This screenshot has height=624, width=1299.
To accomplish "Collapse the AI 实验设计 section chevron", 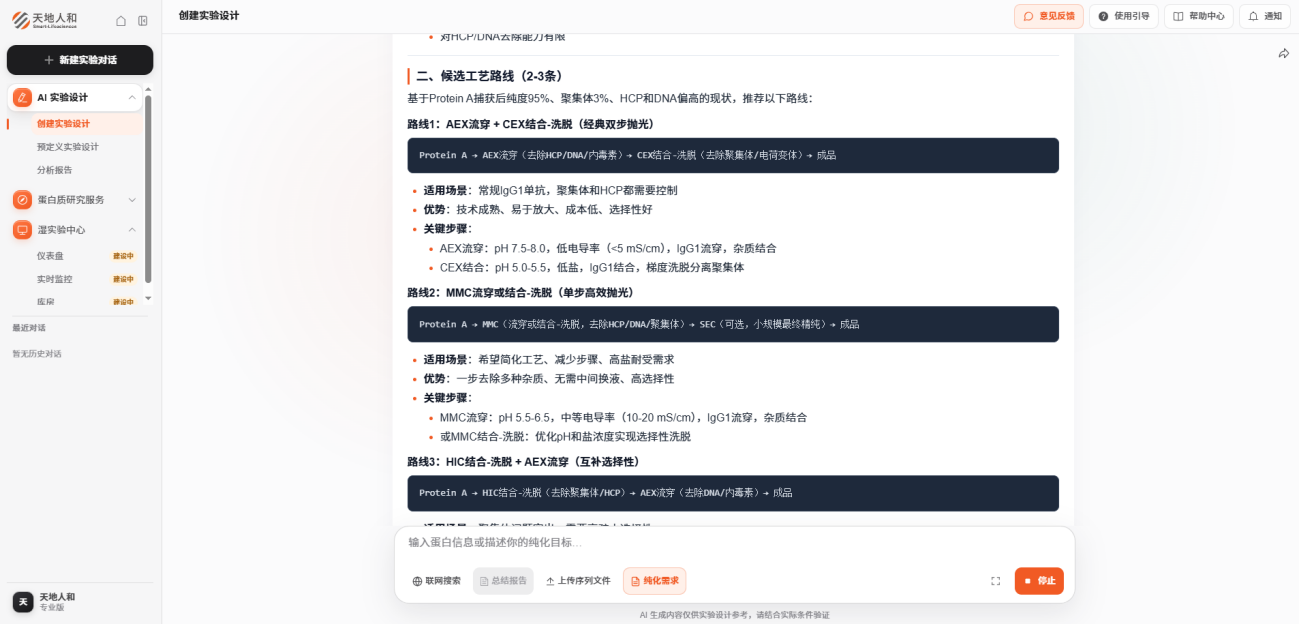I will tap(132, 97).
